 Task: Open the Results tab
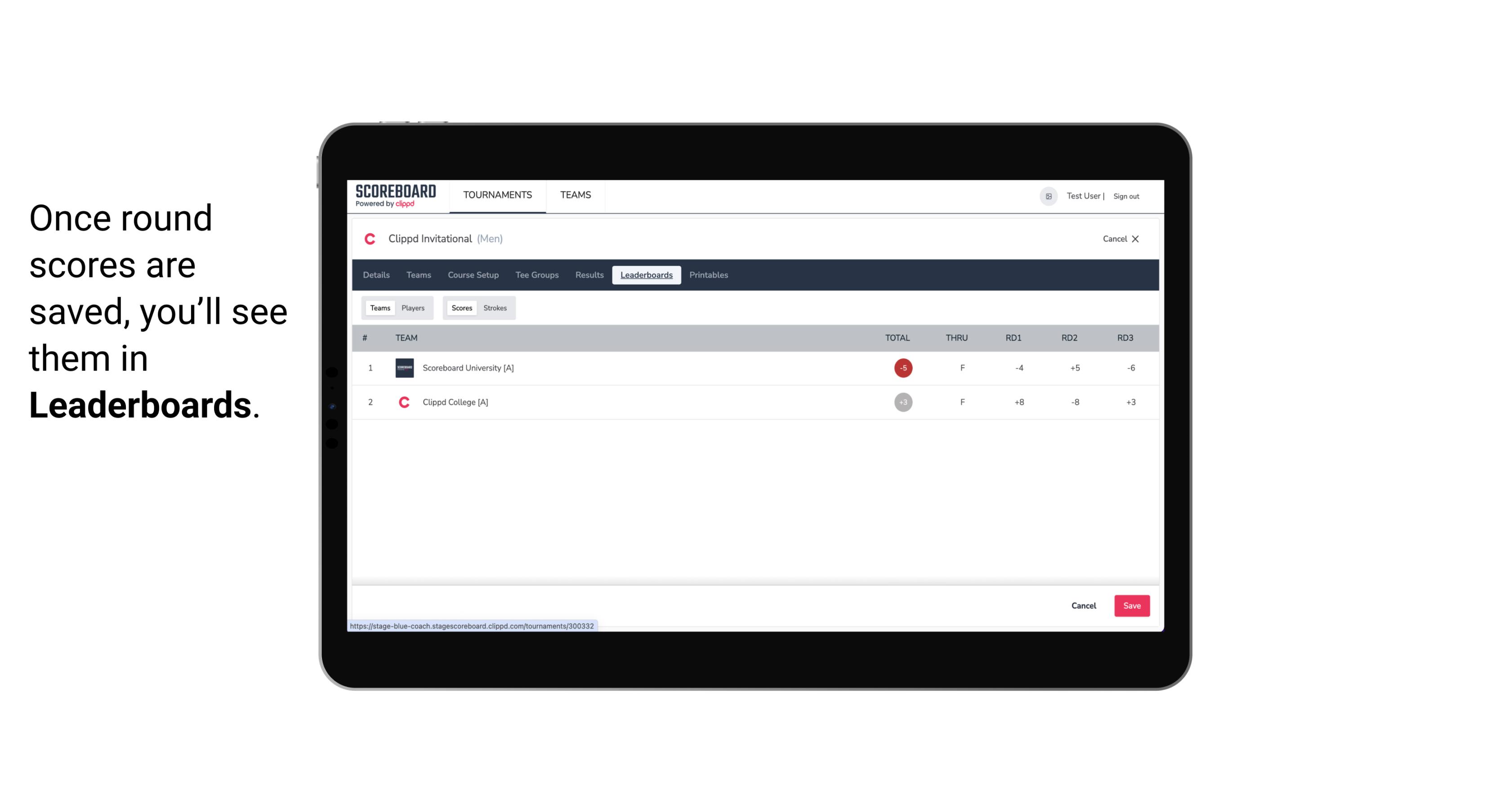[x=588, y=275]
